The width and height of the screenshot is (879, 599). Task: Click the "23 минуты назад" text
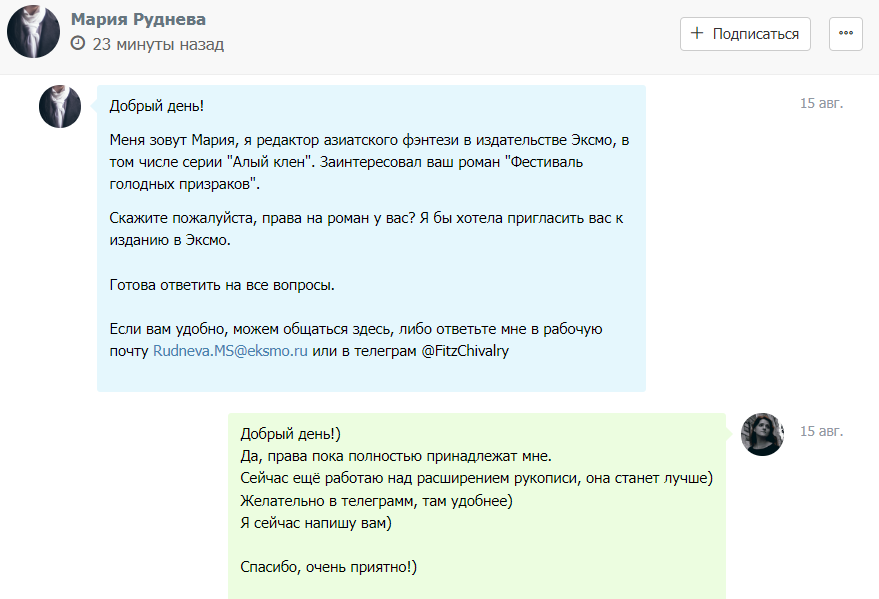tap(158, 44)
